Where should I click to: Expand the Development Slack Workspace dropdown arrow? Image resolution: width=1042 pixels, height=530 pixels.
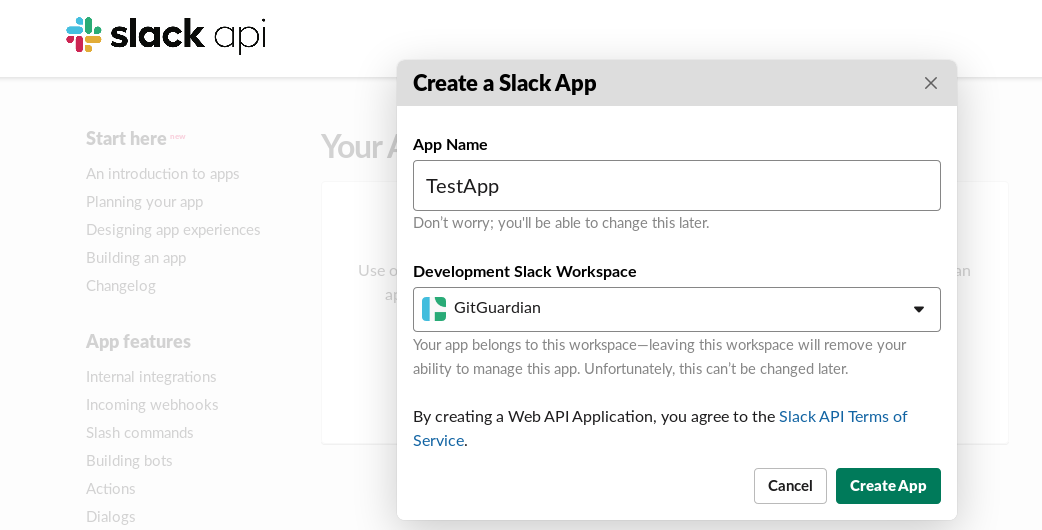[x=918, y=310]
